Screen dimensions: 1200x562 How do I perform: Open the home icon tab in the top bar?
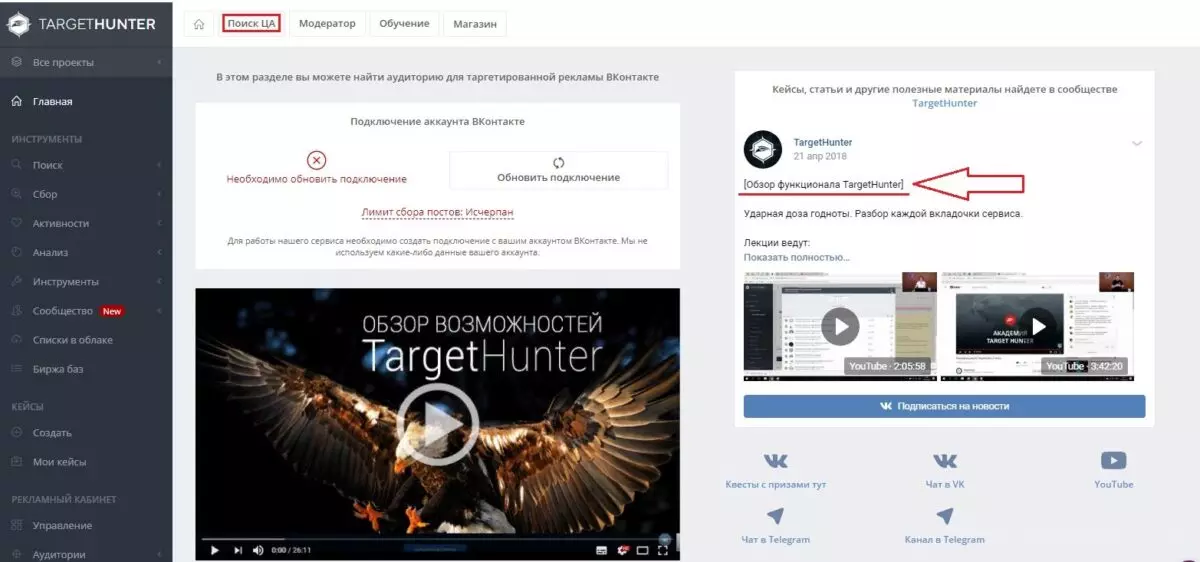199,24
